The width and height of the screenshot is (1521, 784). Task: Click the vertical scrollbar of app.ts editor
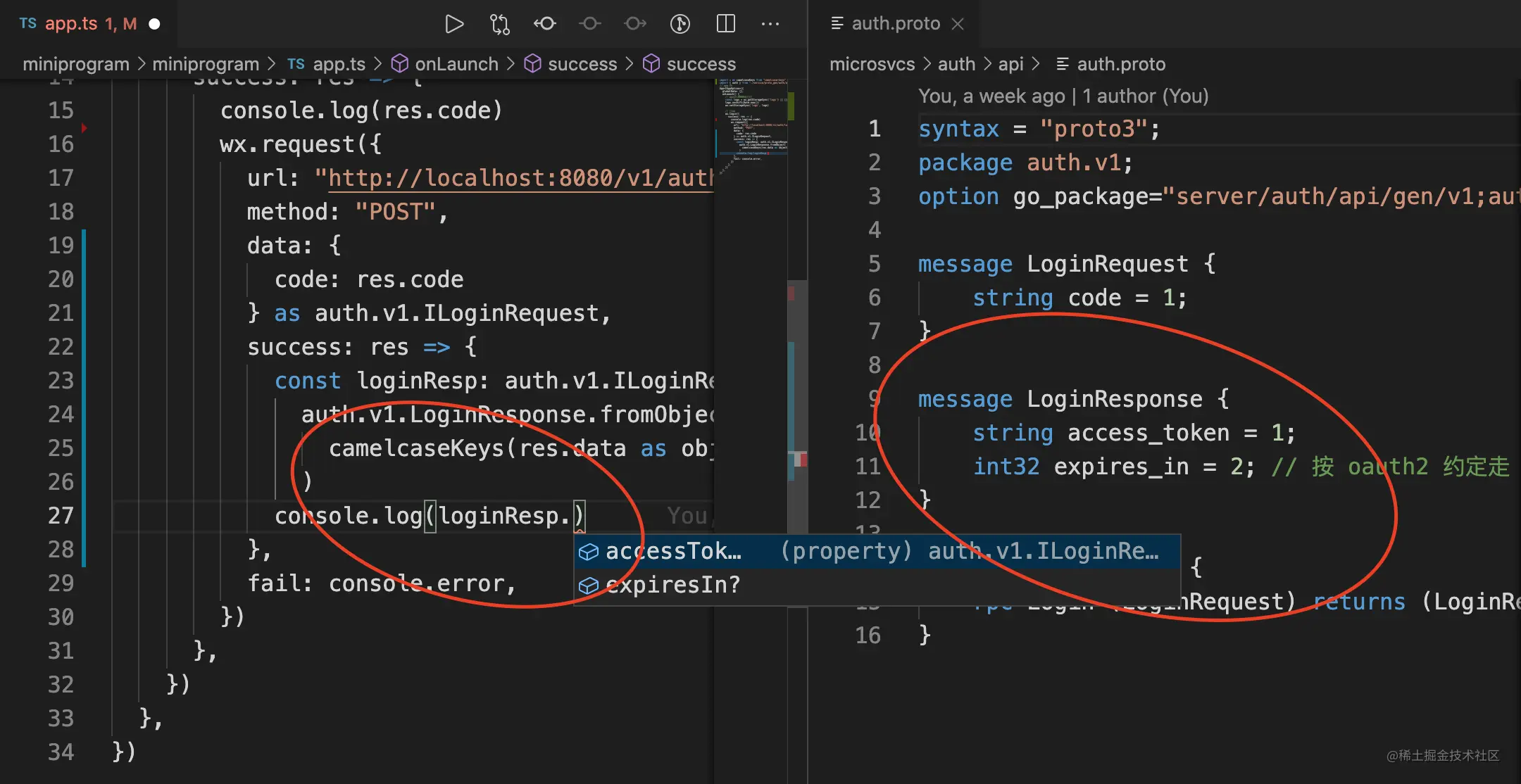797,408
